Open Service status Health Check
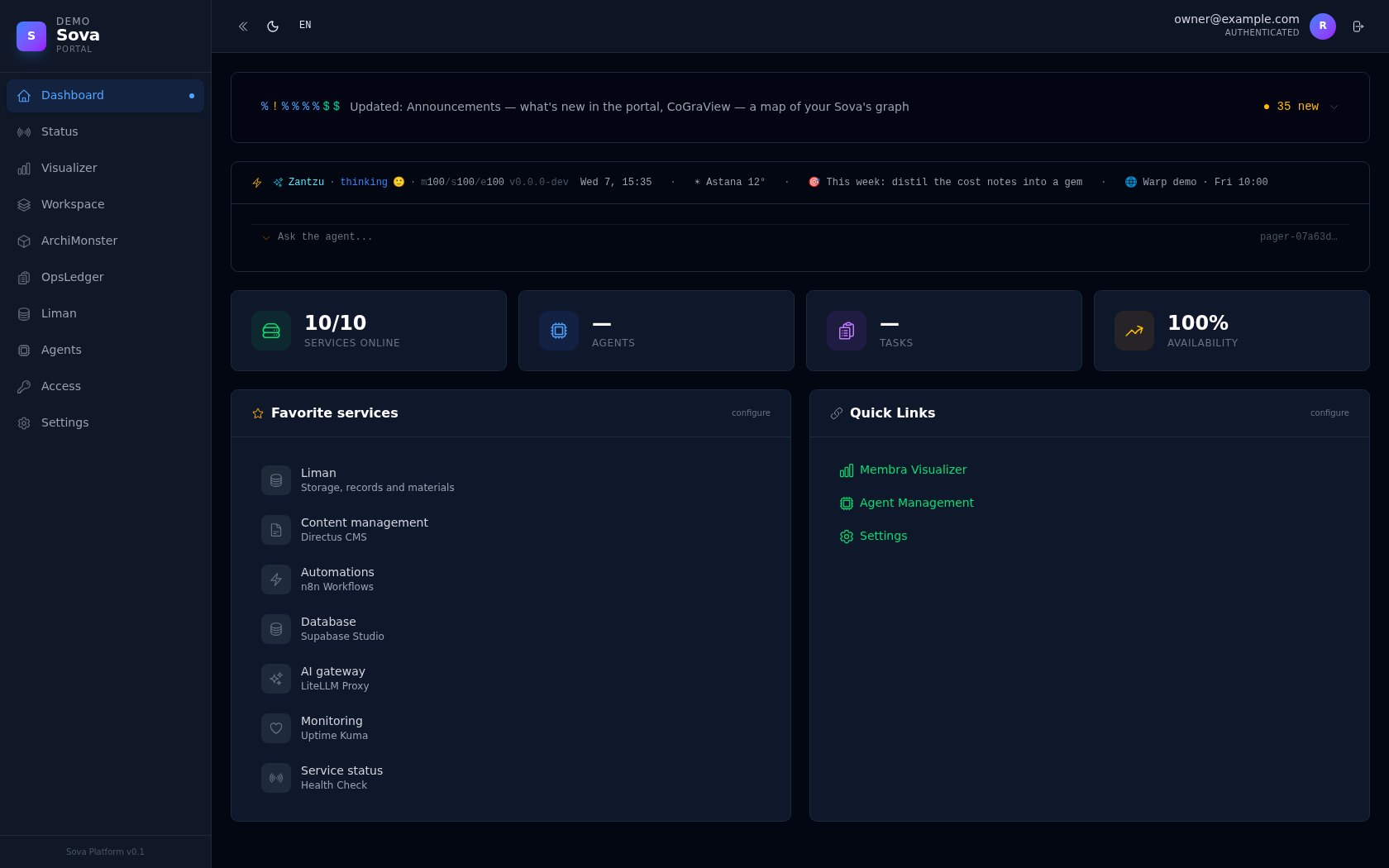Screen dimensions: 1389x868 tap(511, 778)
